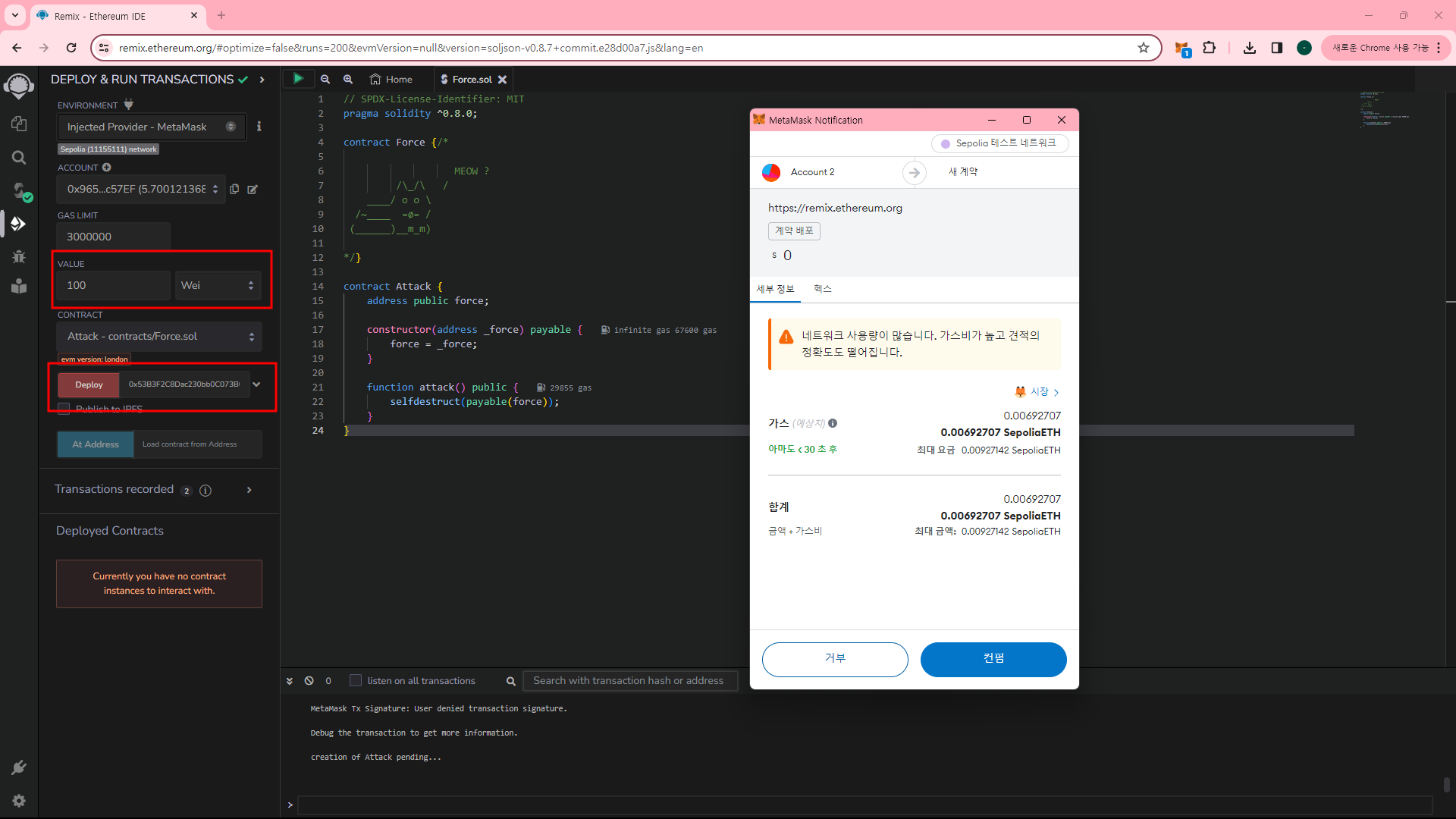
Task: Open the Debugger sidebar icon
Action: coord(19,256)
